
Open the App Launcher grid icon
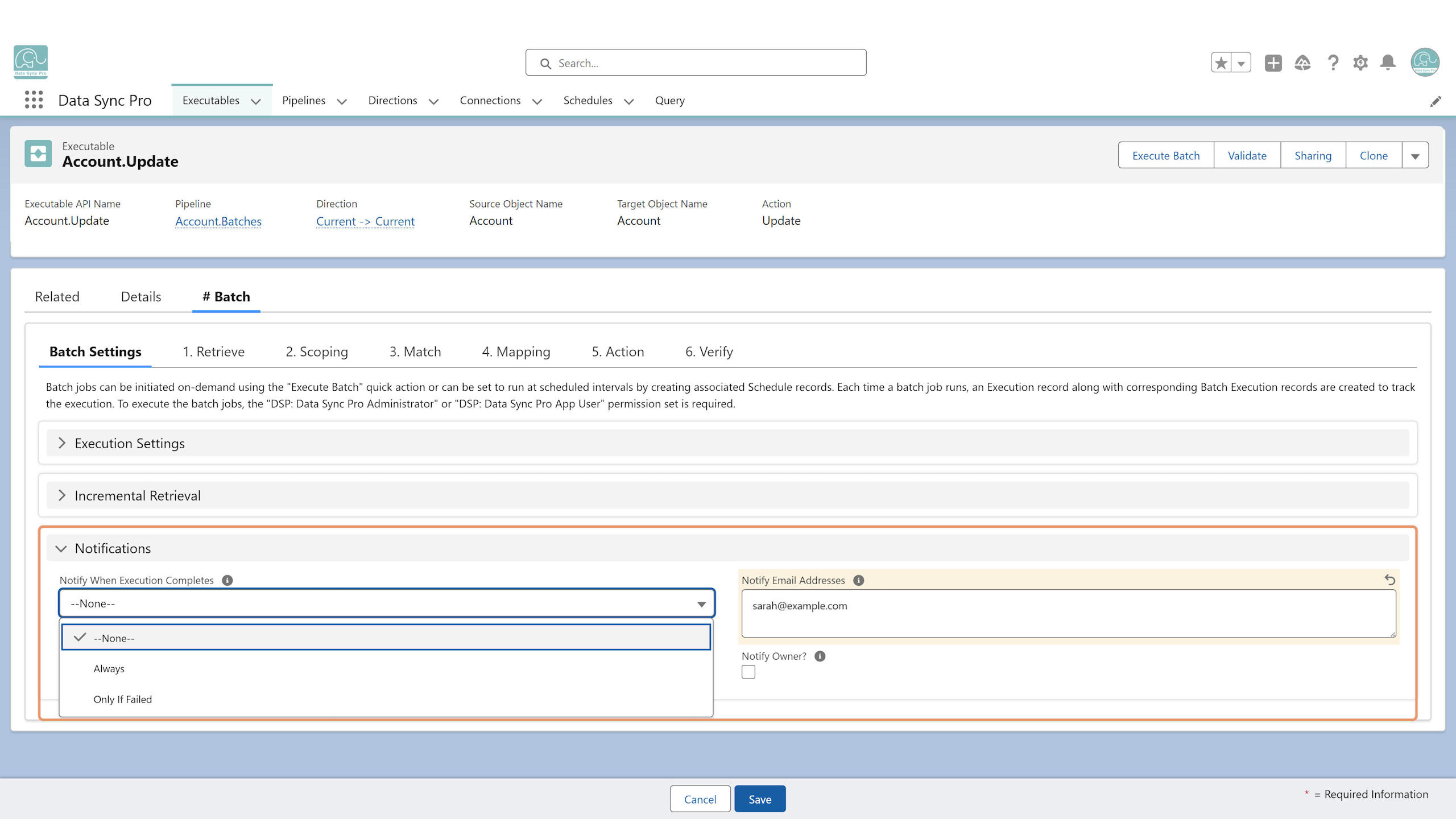34,100
